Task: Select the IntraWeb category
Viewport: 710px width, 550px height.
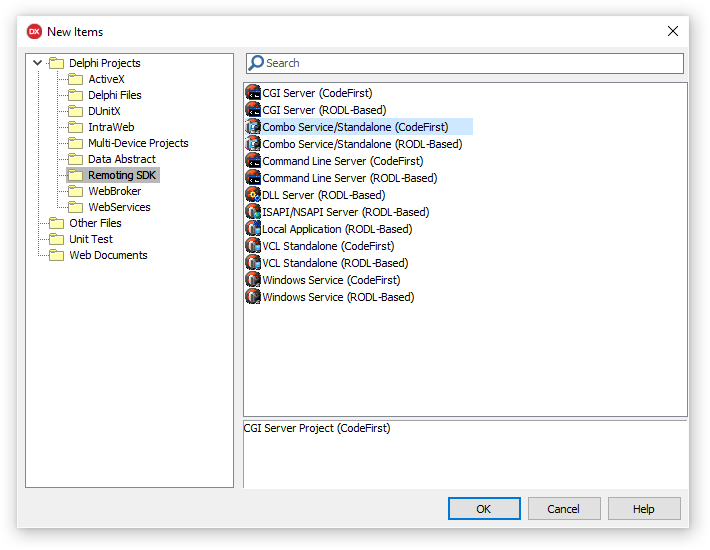Action: [x=111, y=127]
